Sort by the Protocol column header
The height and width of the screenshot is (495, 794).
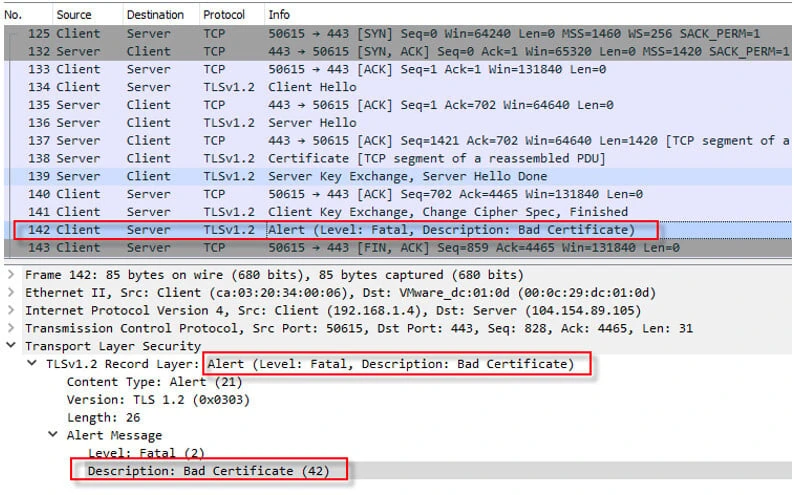click(224, 15)
